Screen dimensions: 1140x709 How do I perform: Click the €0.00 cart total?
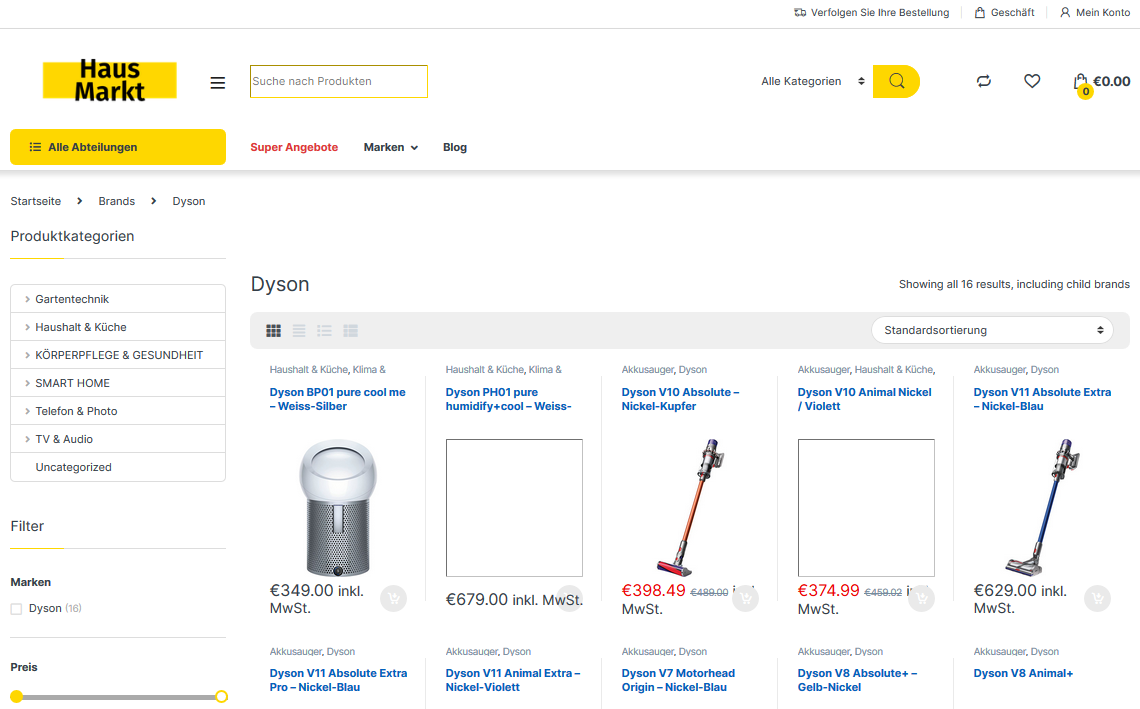coord(1112,81)
